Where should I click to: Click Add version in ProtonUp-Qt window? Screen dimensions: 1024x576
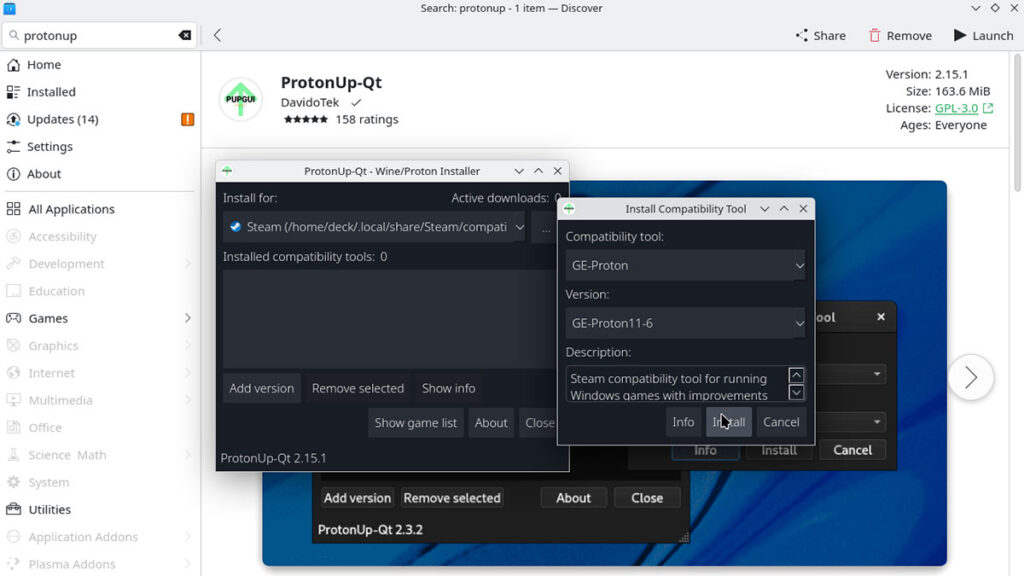pos(261,389)
